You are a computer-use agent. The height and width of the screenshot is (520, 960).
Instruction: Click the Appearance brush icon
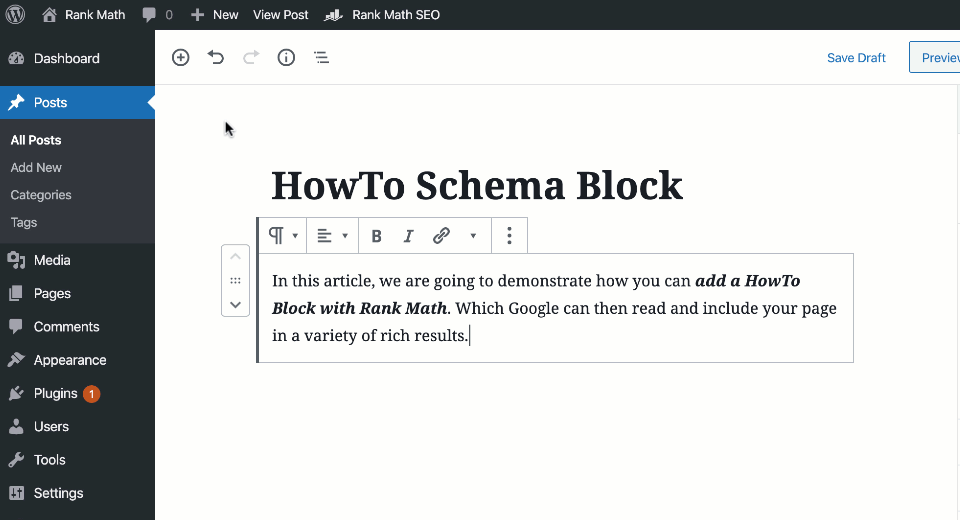point(17,360)
